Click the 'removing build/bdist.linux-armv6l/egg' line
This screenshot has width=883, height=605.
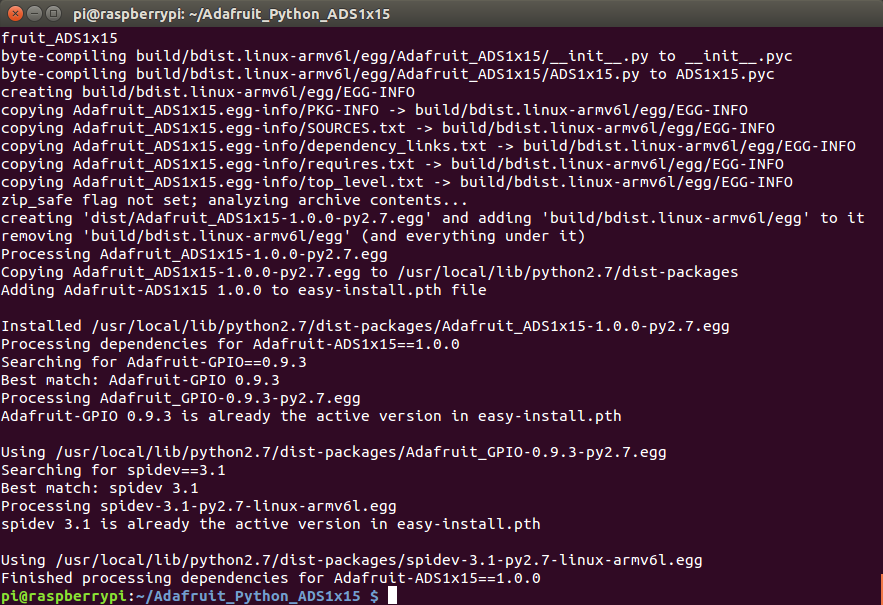click(x=293, y=236)
